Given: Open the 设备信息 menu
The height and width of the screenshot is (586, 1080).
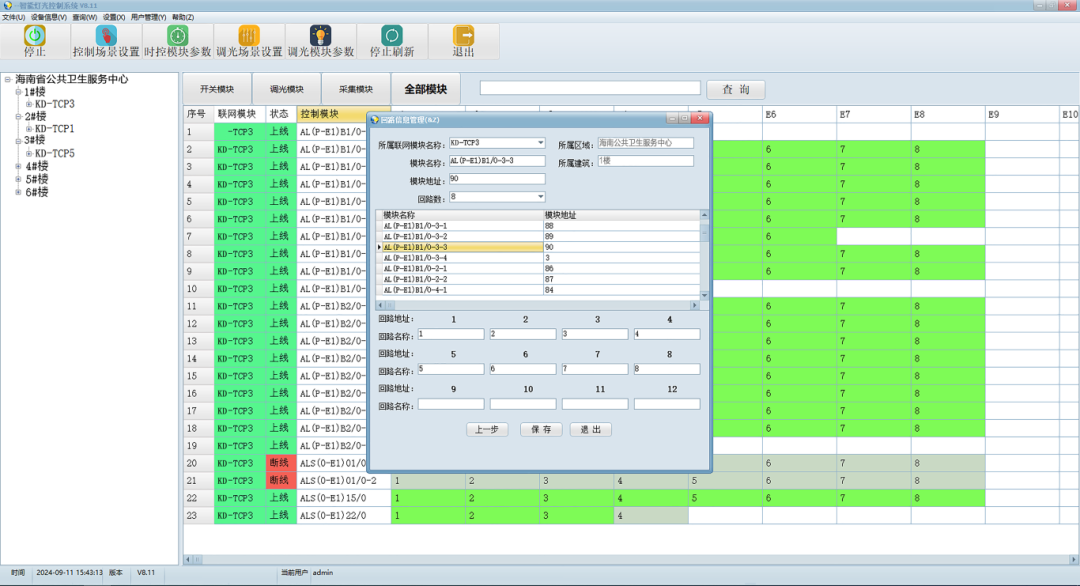Looking at the screenshot, I should 49,17.
